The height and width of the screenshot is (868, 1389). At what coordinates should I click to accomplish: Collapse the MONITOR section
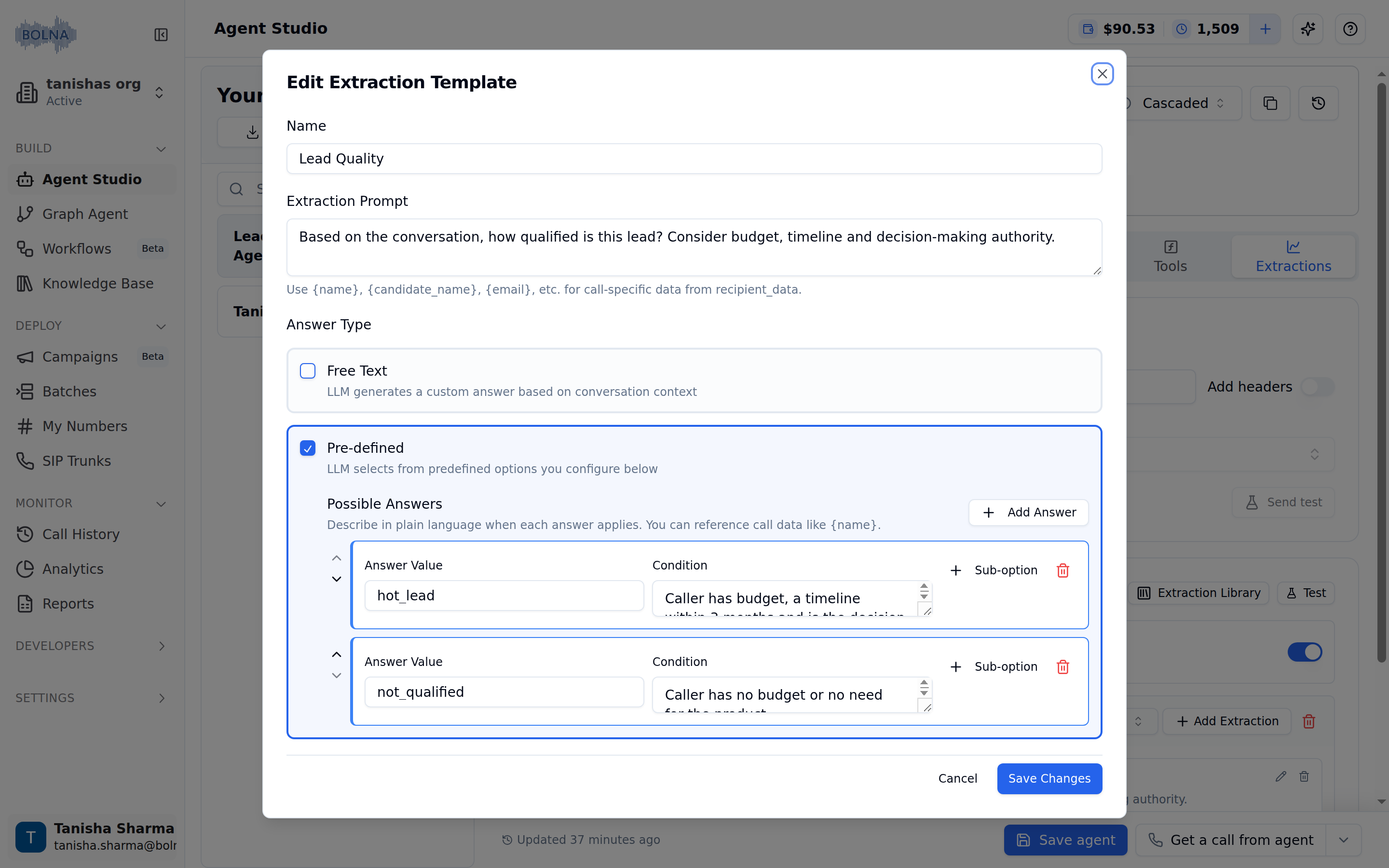(161, 503)
